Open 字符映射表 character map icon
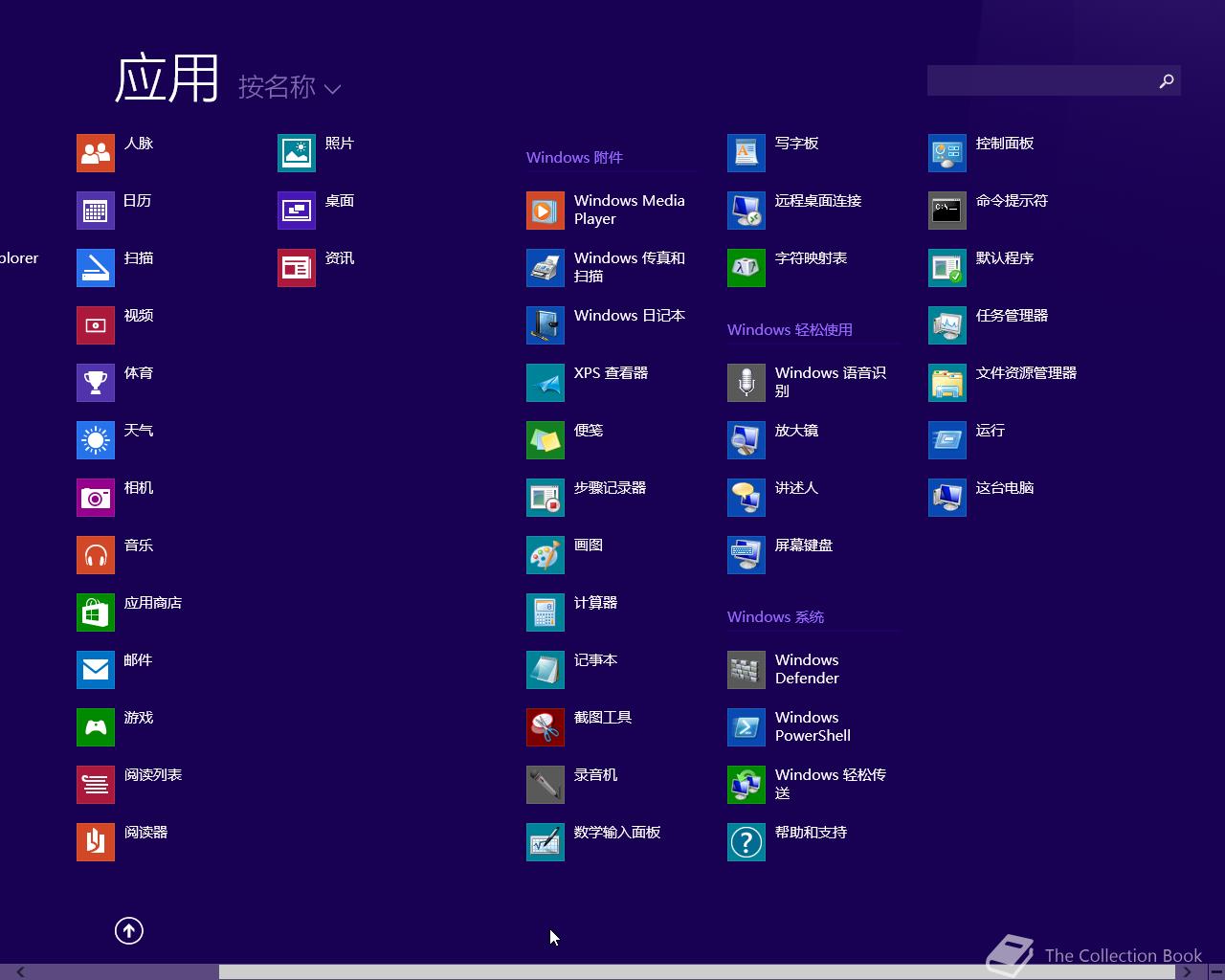 [x=746, y=268]
